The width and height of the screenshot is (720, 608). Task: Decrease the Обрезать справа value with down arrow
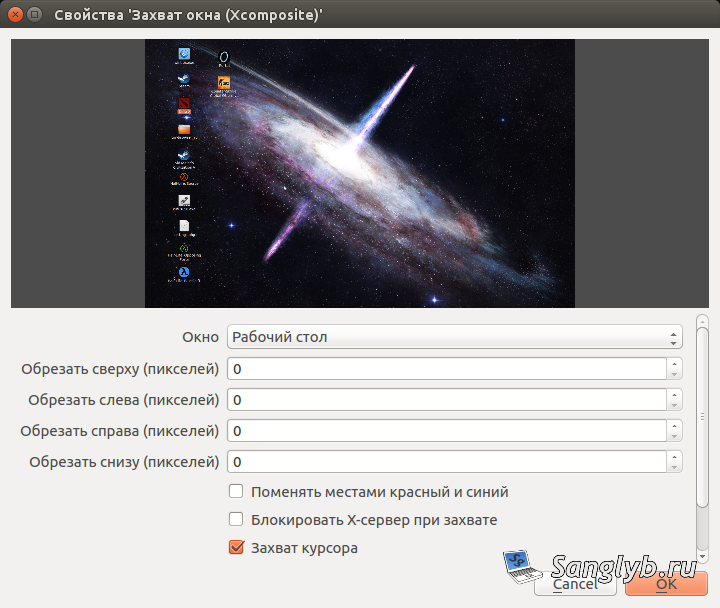click(x=674, y=436)
